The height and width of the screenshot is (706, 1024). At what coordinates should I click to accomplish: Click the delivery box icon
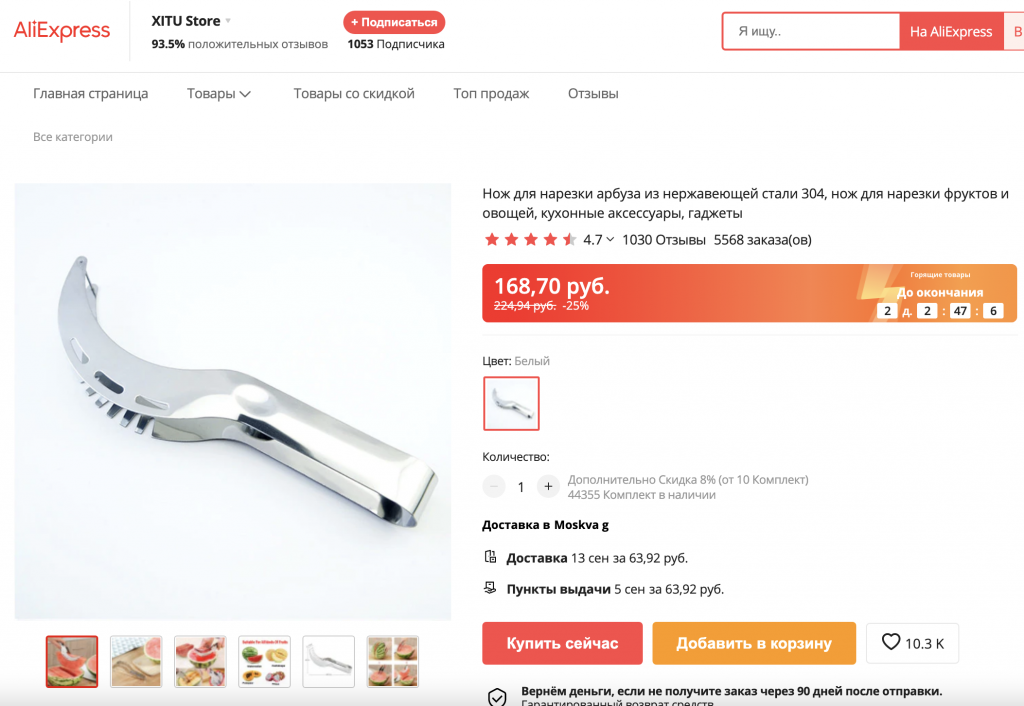(x=490, y=557)
